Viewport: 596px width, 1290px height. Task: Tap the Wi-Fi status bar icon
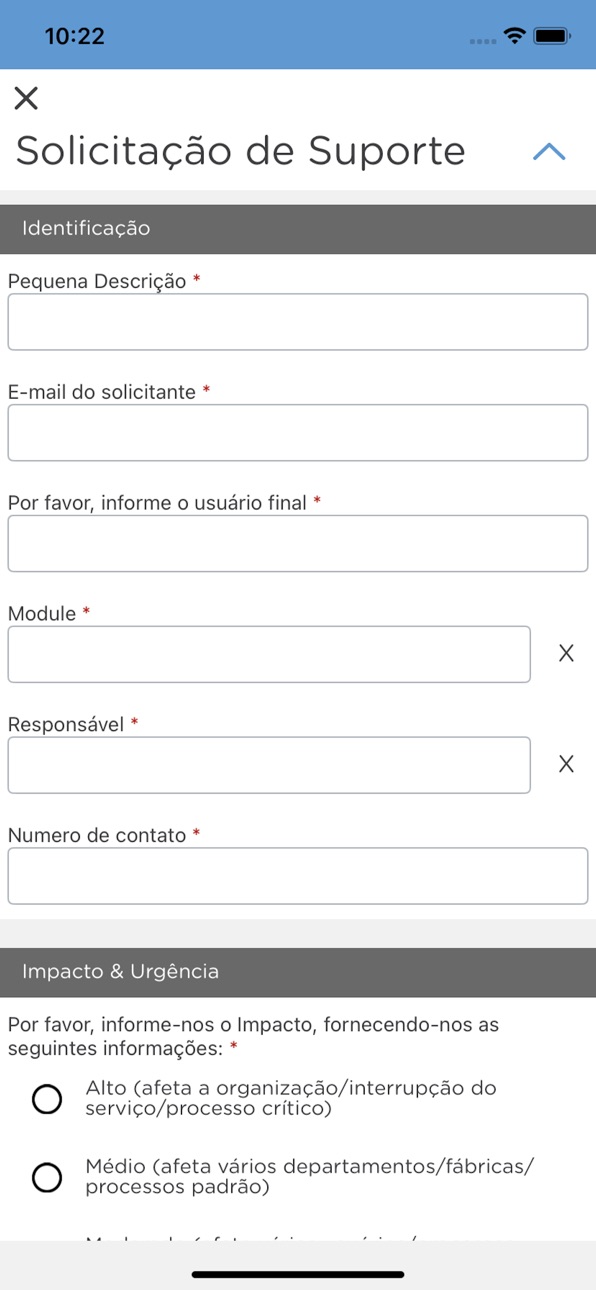click(x=515, y=36)
